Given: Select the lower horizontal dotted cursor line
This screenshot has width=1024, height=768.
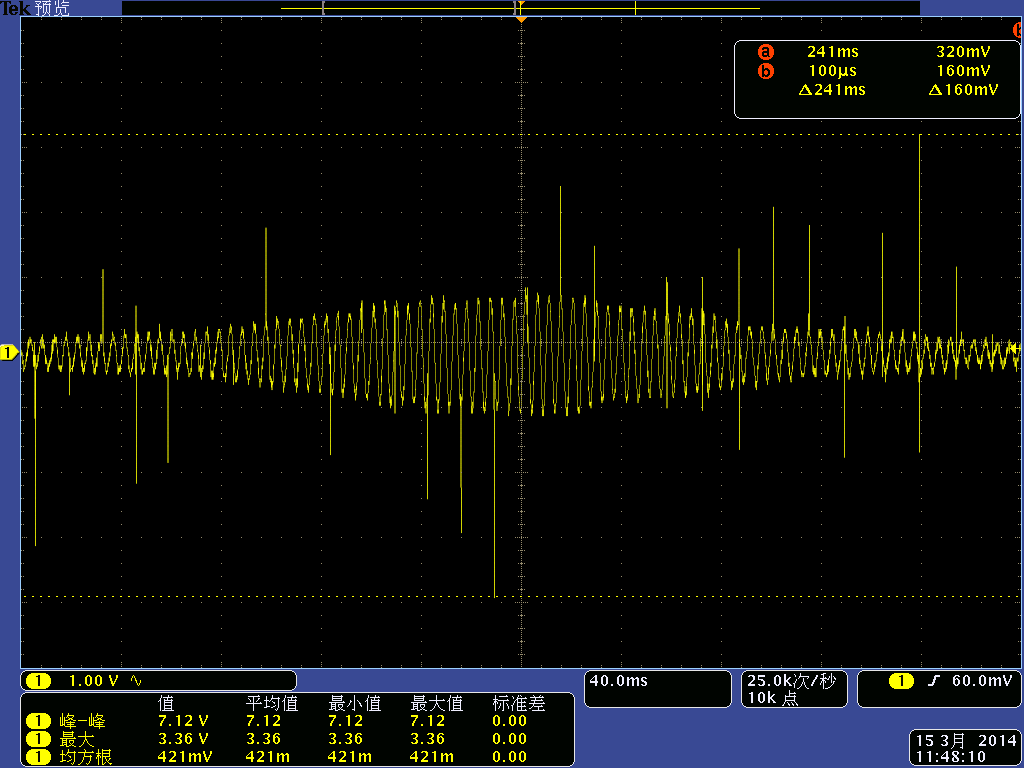Looking at the screenshot, I should pyautogui.click(x=521, y=596).
